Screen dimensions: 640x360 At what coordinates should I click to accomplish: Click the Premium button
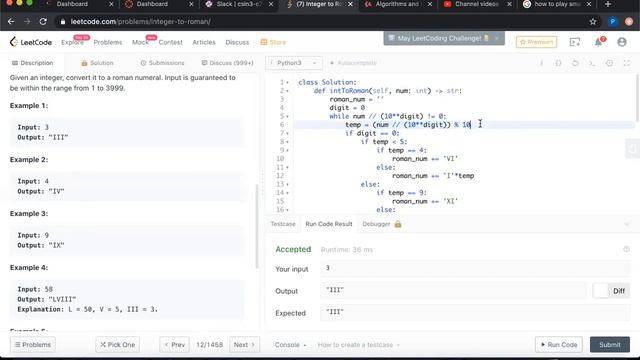[x=536, y=42]
